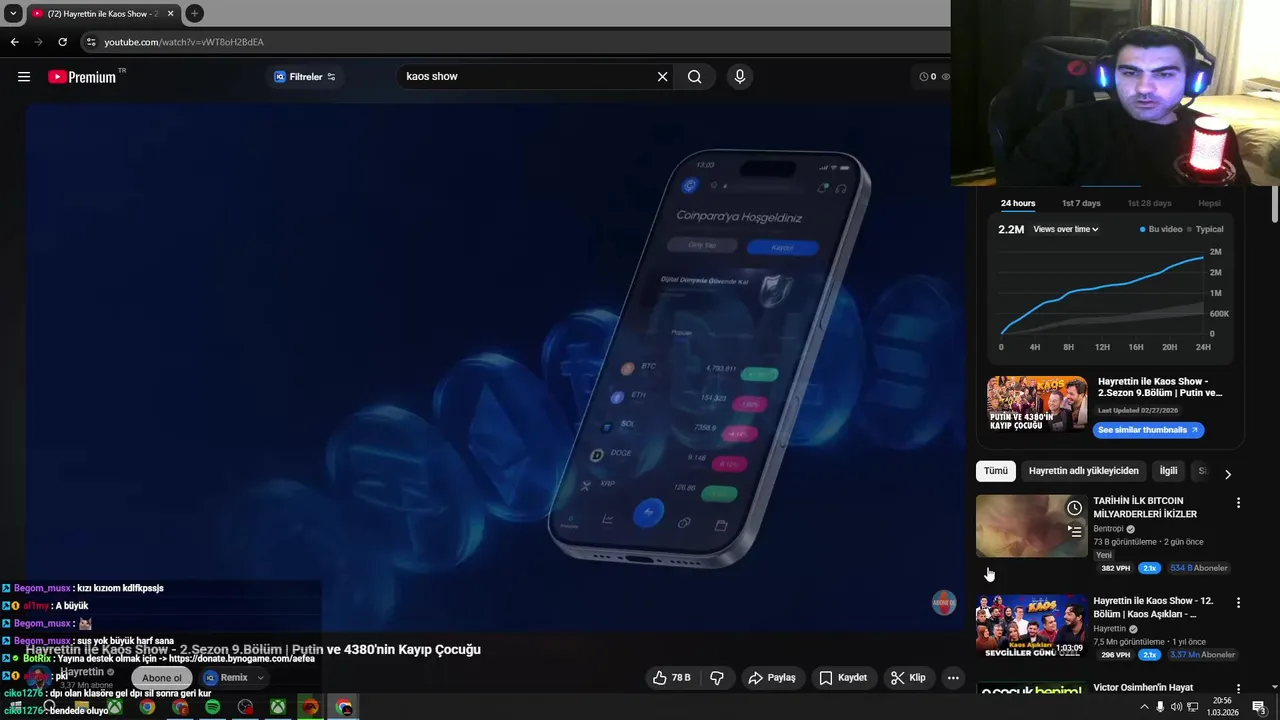Switch stats to Hepsi tab

(1209, 204)
